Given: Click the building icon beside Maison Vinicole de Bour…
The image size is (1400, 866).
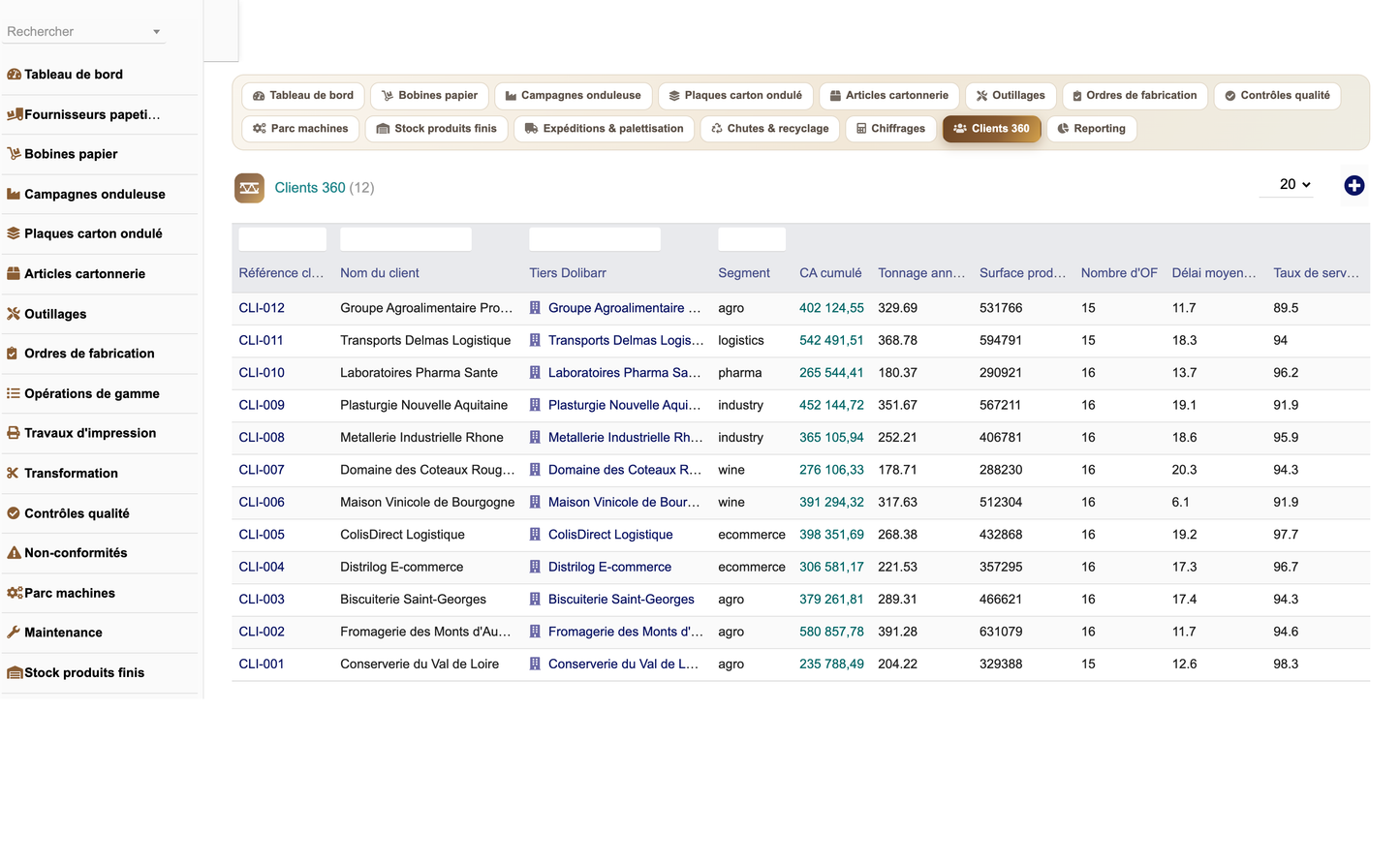Looking at the screenshot, I should (535, 502).
